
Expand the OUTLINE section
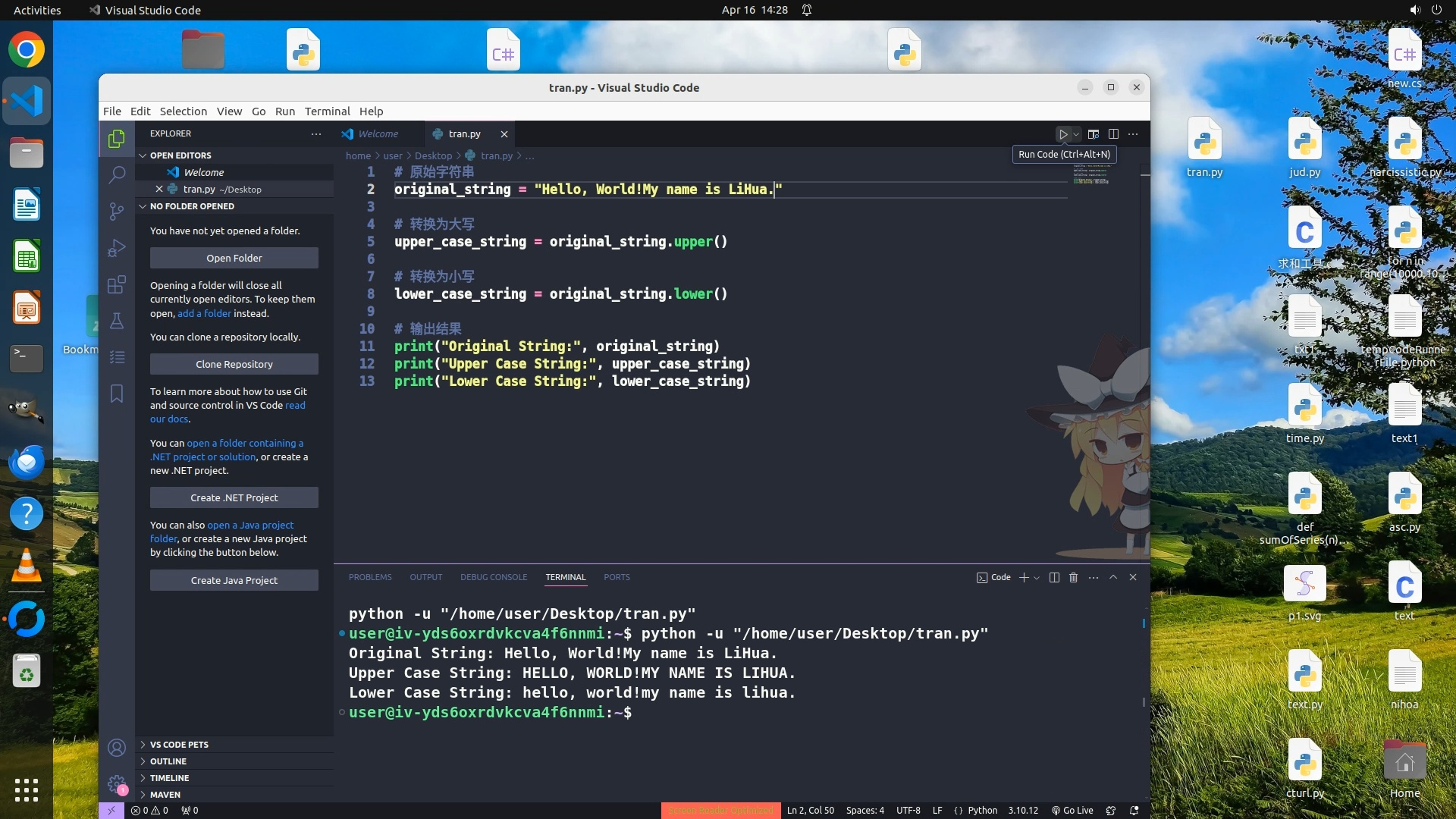pyautogui.click(x=168, y=761)
